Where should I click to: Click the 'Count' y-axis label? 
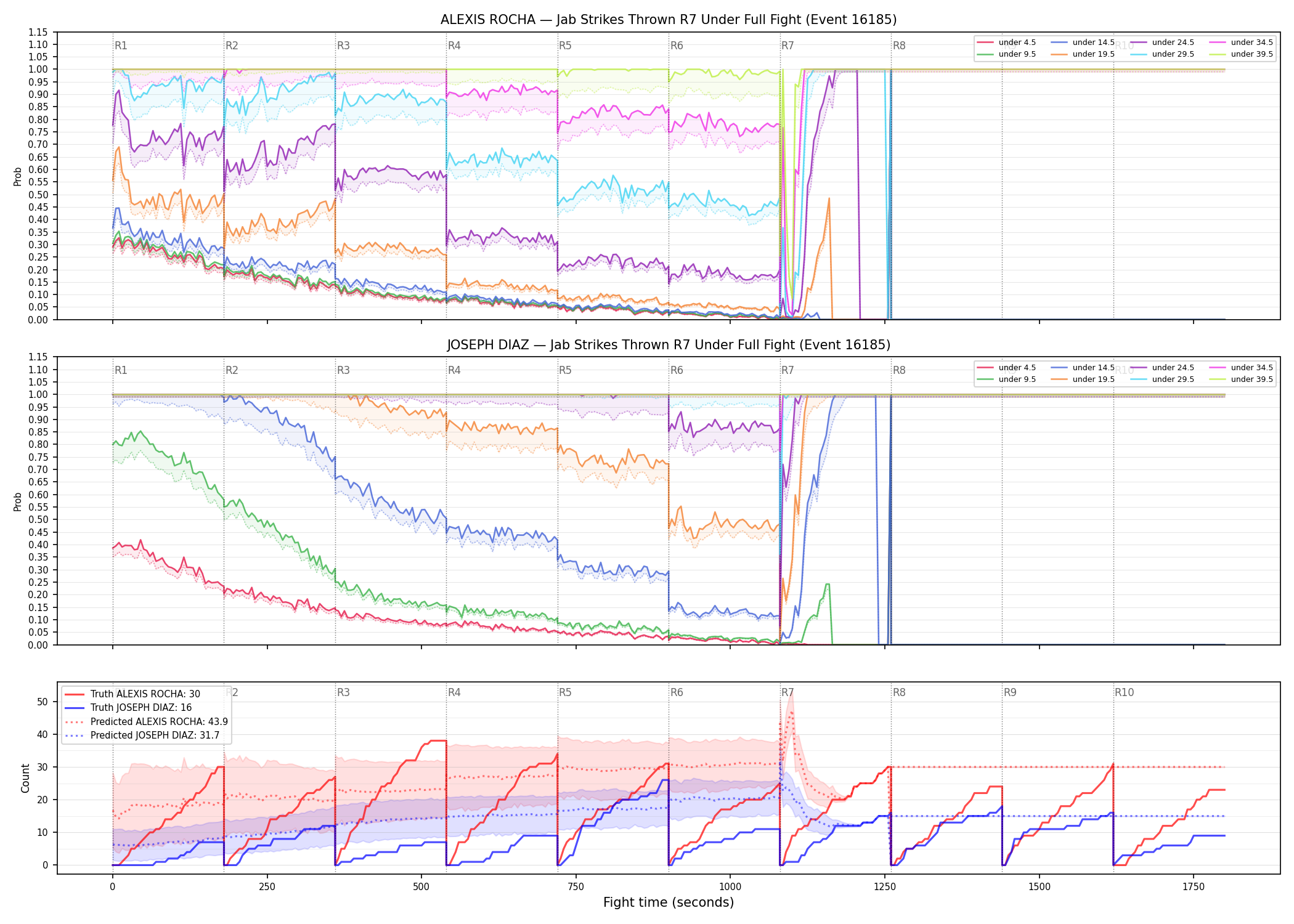point(25,778)
